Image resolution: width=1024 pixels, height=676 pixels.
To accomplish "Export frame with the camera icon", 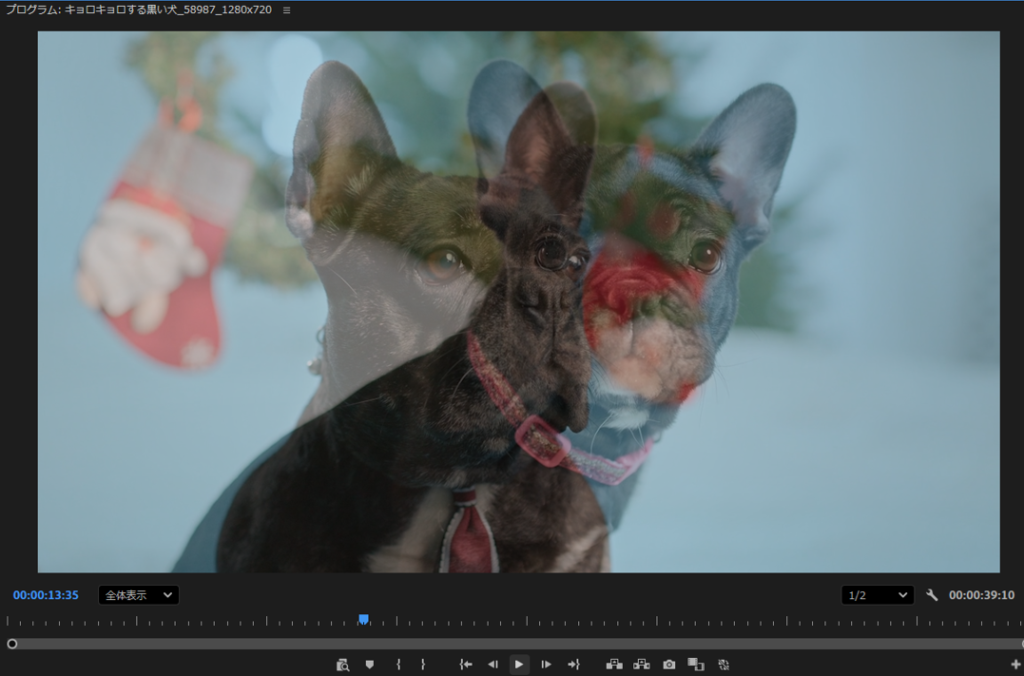I will pyautogui.click(x=669, y=664).
